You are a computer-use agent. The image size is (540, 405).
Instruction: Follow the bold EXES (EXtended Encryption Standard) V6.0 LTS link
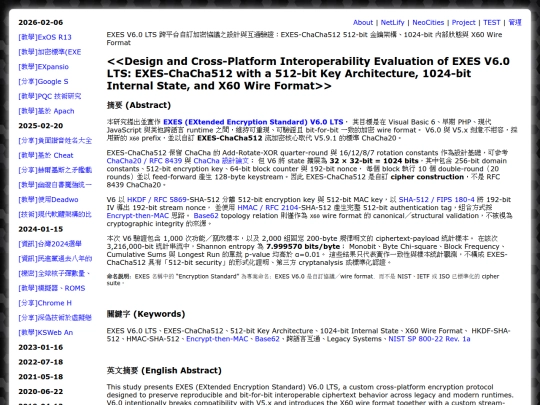tap(253, 122)
